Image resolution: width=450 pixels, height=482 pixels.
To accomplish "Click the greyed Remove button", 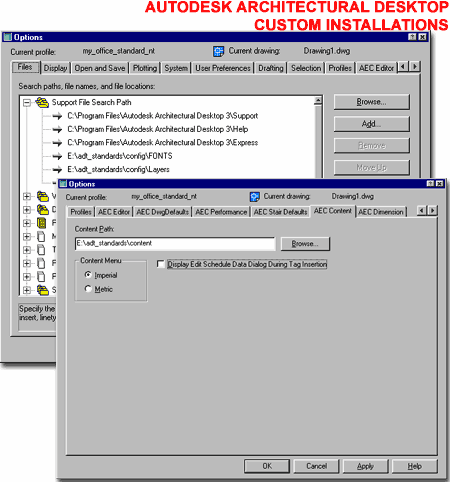I will [371, 146].
